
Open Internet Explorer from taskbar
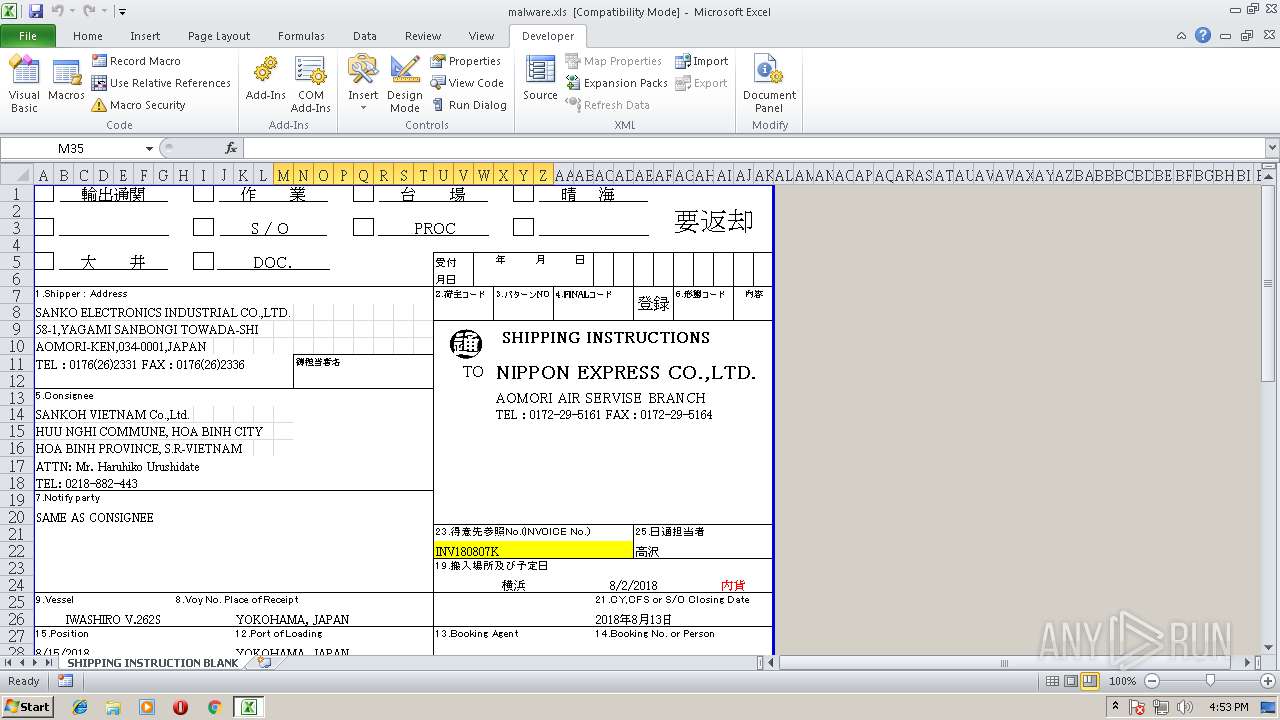click(80, 707)
